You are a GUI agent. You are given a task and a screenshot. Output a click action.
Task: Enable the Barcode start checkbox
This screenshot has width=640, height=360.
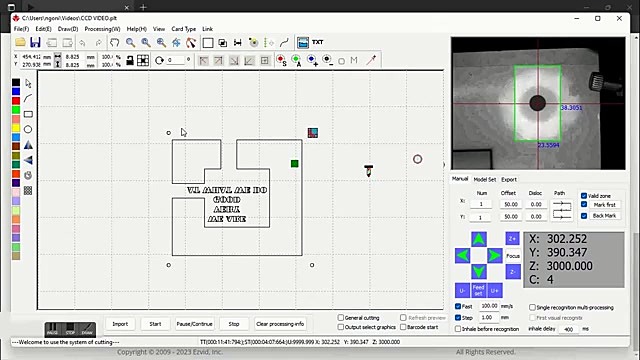click(x=403, y=327)
